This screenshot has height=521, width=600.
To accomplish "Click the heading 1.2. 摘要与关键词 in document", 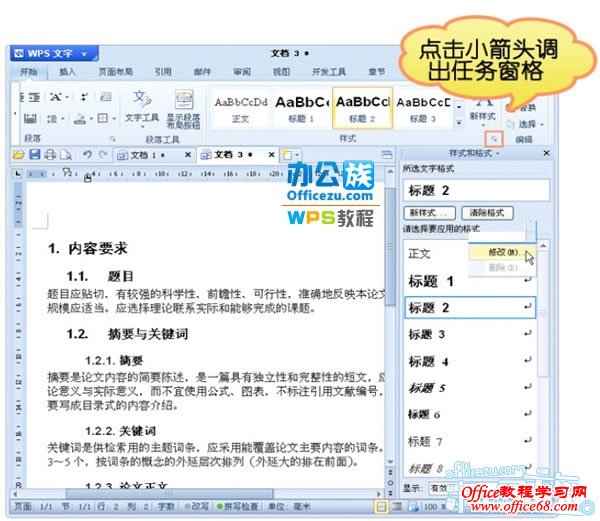I will [127, 334].
